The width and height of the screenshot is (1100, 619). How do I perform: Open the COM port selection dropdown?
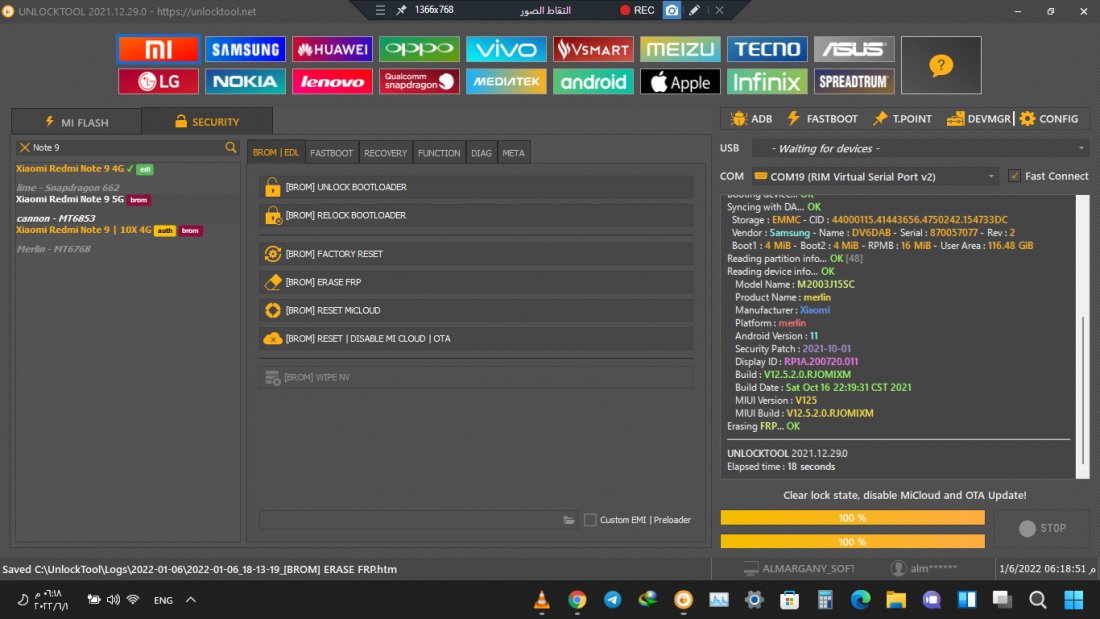[991, 176]
